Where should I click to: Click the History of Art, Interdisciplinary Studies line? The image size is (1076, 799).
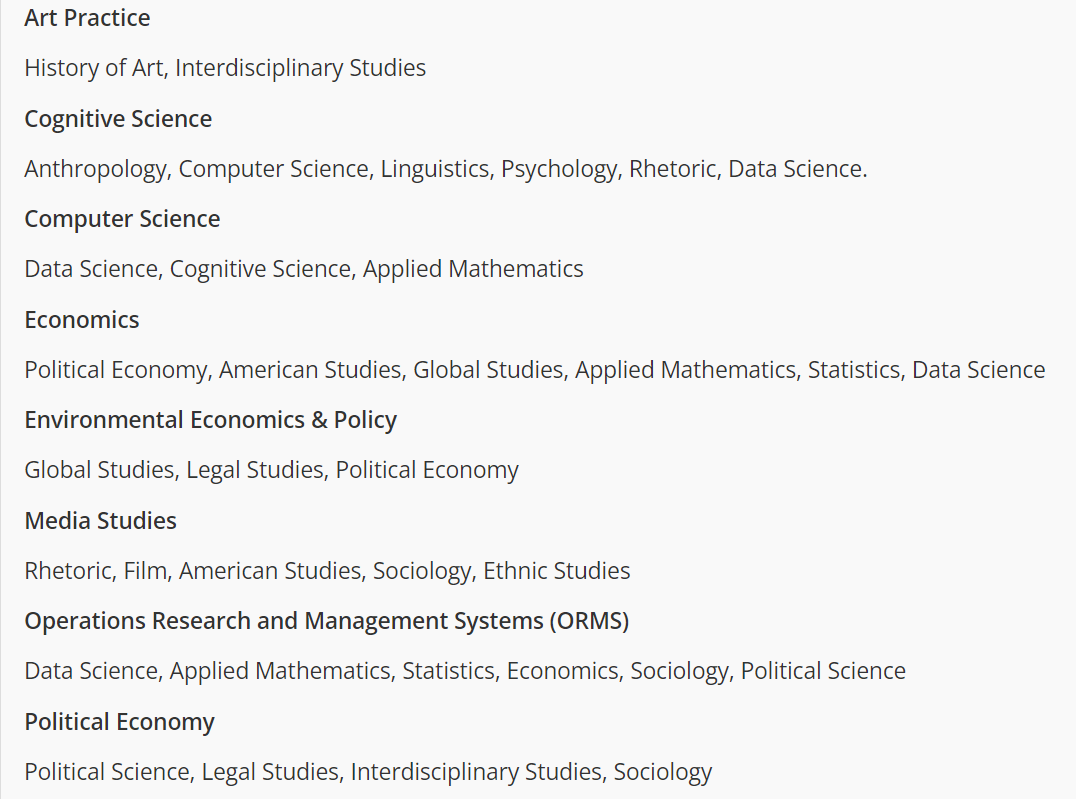225,68
